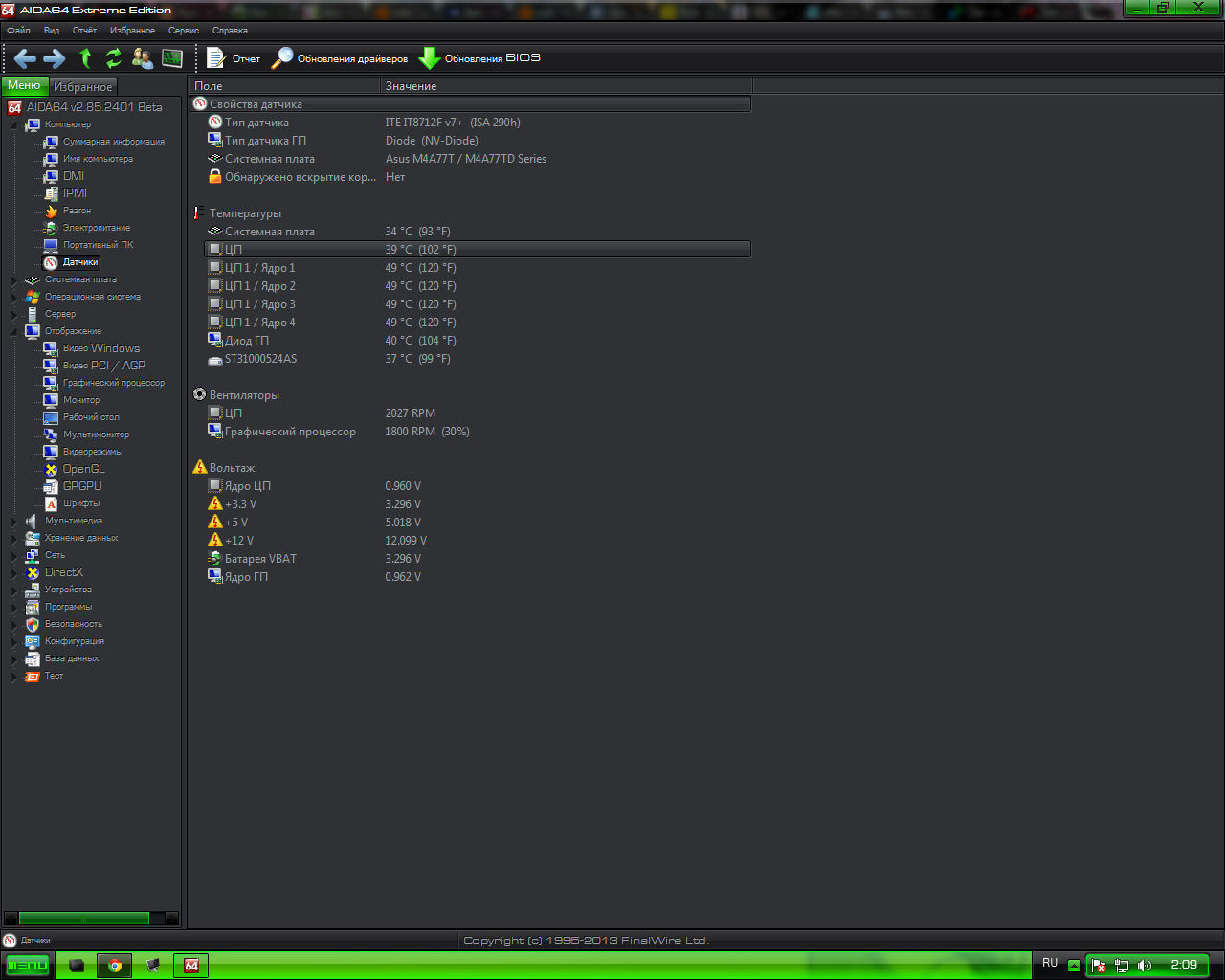
Task: Expand the Системная плата tree branch
Action: coord(14,279)
